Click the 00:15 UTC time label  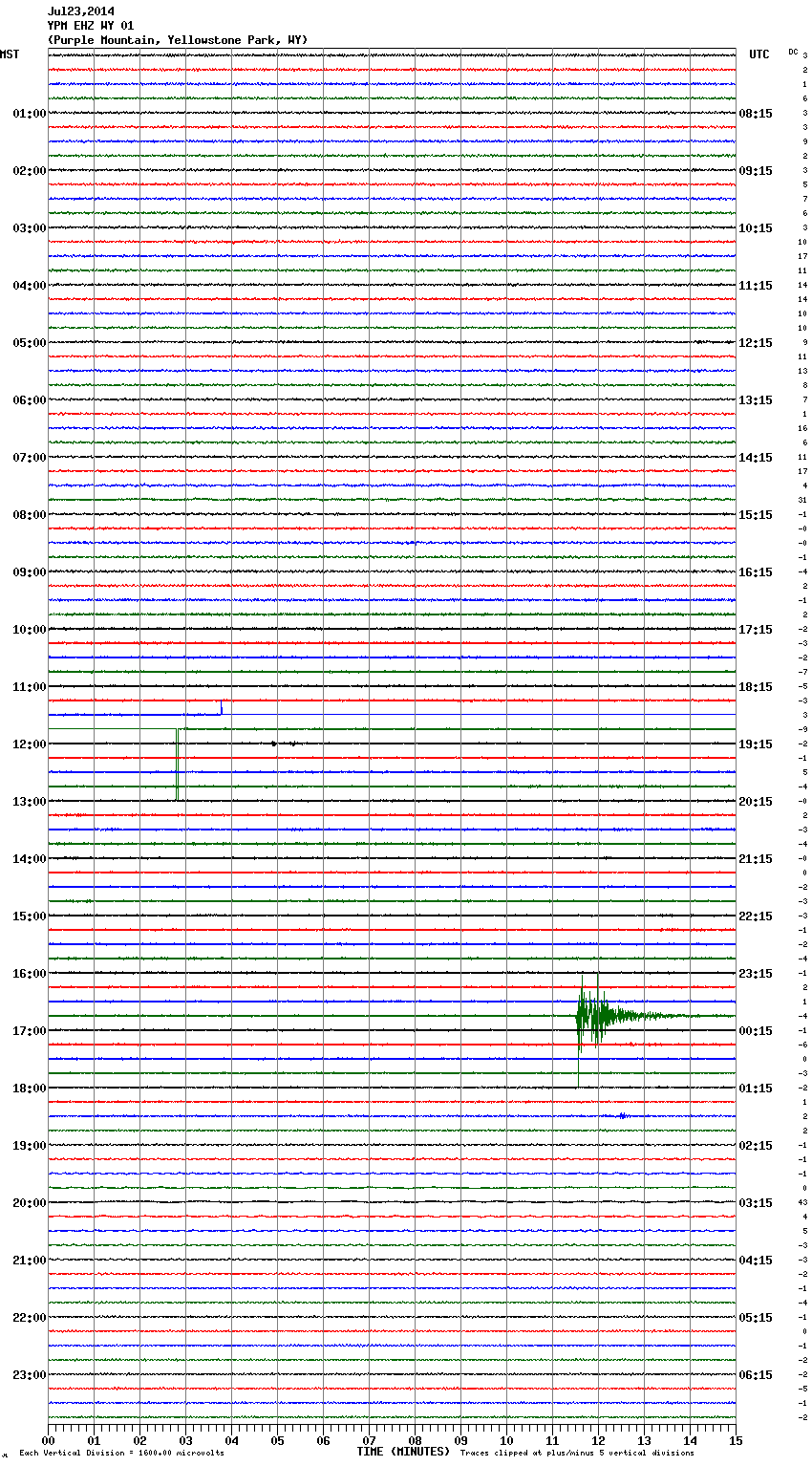(756, 1031)
